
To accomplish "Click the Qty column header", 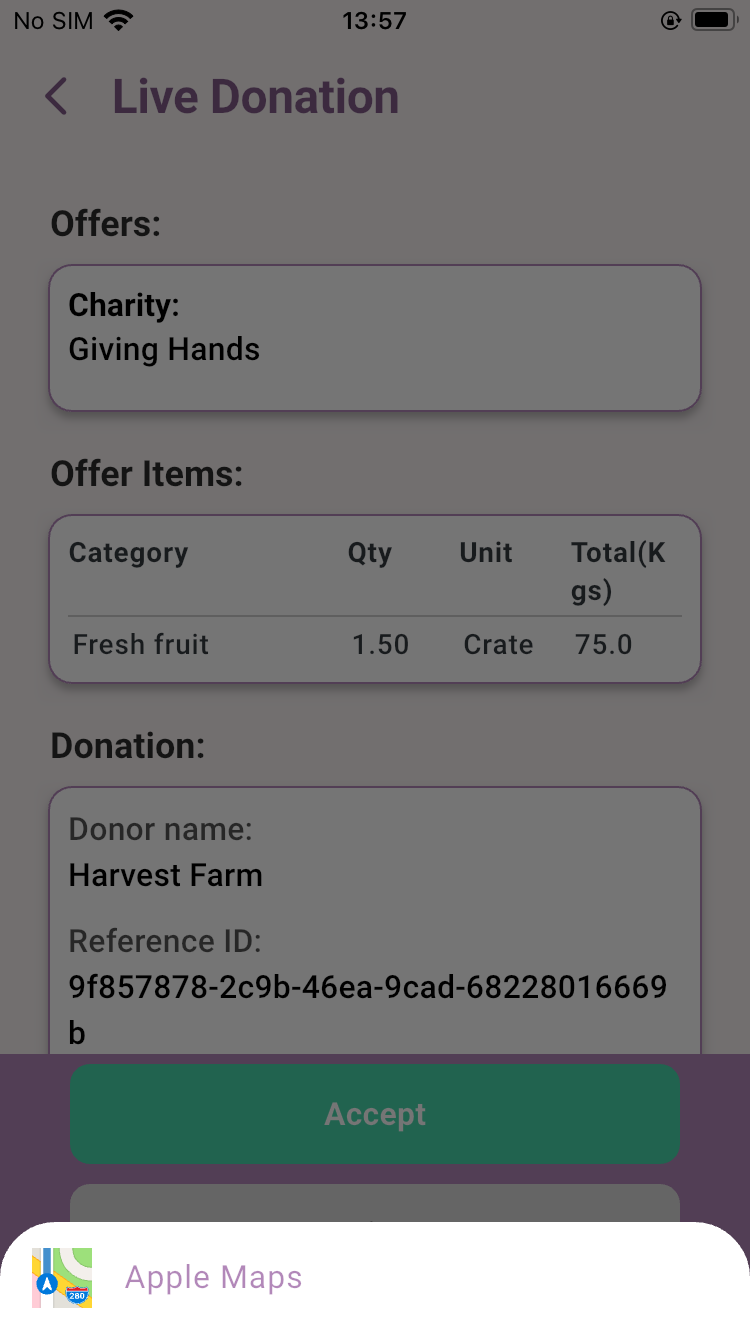I will pyautogui.click(x=370, y=553).
